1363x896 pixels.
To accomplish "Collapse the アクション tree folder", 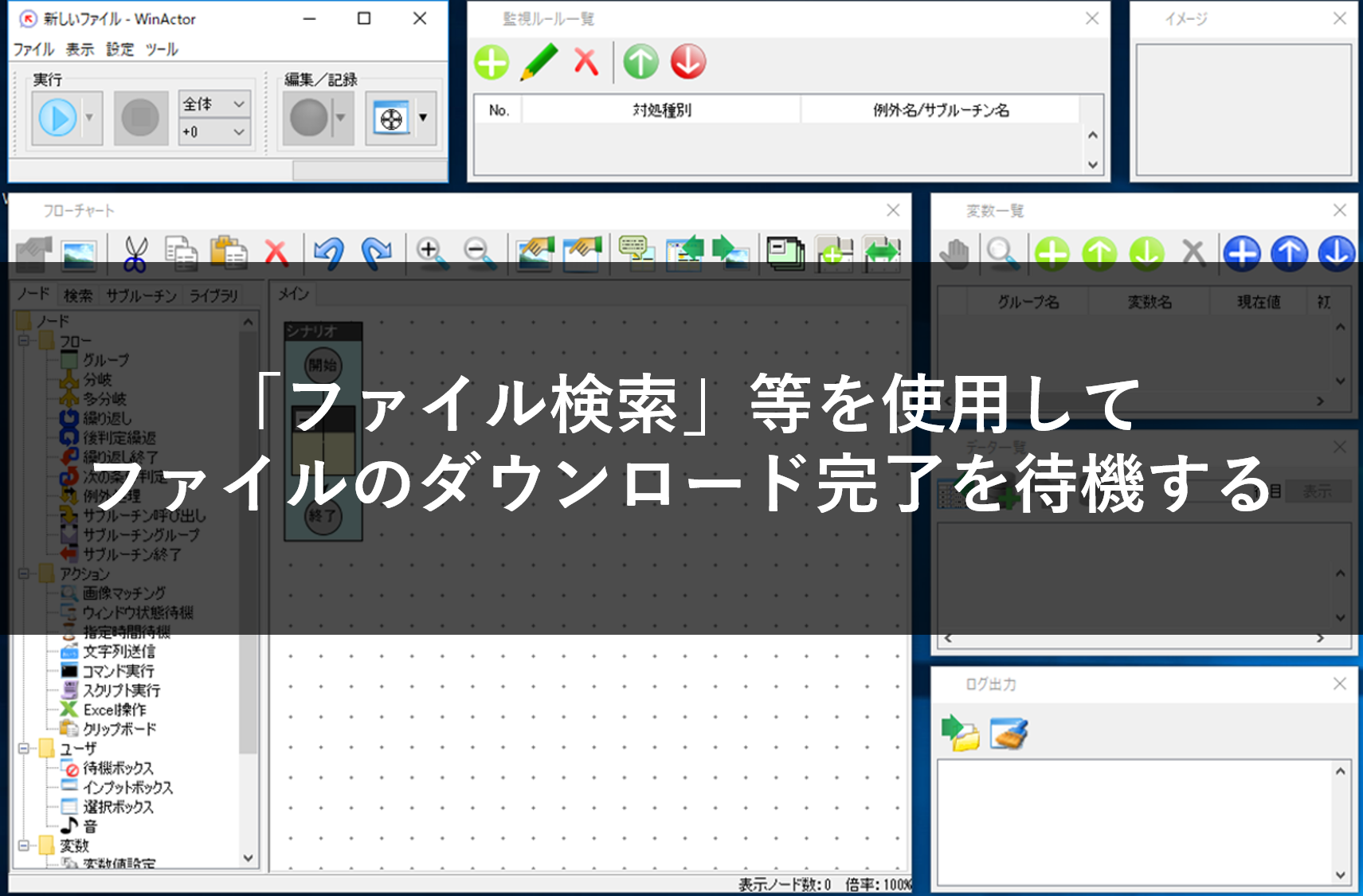I will [24, 573].
